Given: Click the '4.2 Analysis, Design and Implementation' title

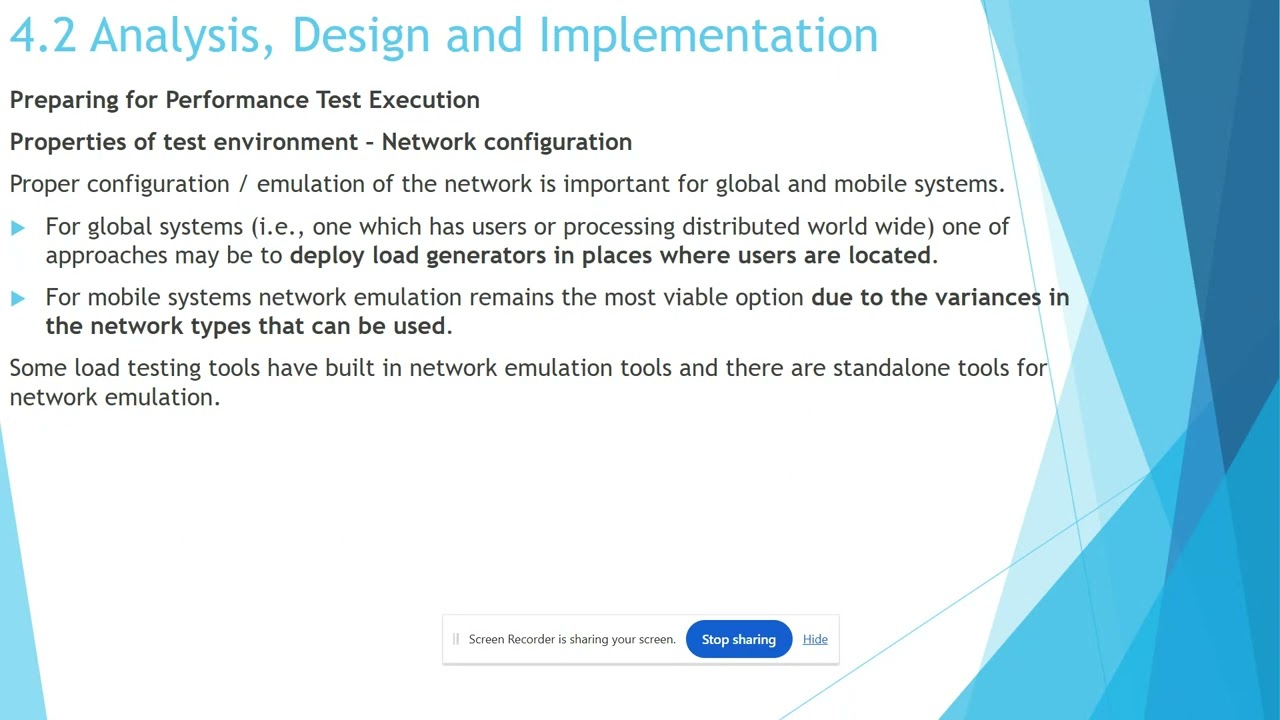Looking at the screenshot, I should tap(444, 35).
